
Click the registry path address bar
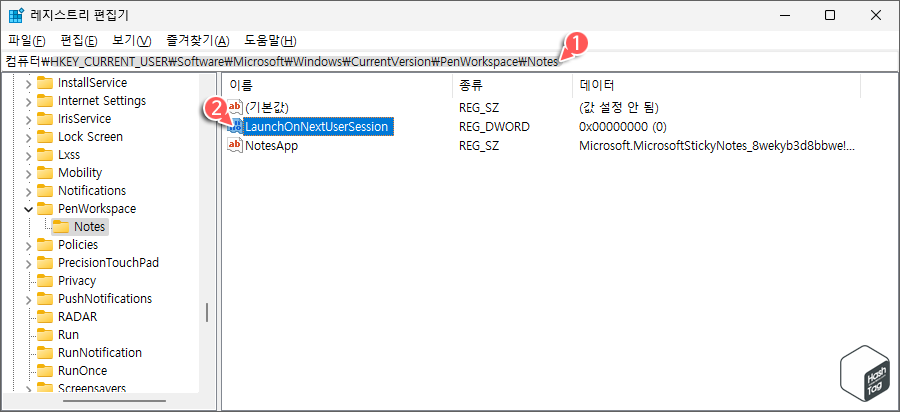point(450,61)
